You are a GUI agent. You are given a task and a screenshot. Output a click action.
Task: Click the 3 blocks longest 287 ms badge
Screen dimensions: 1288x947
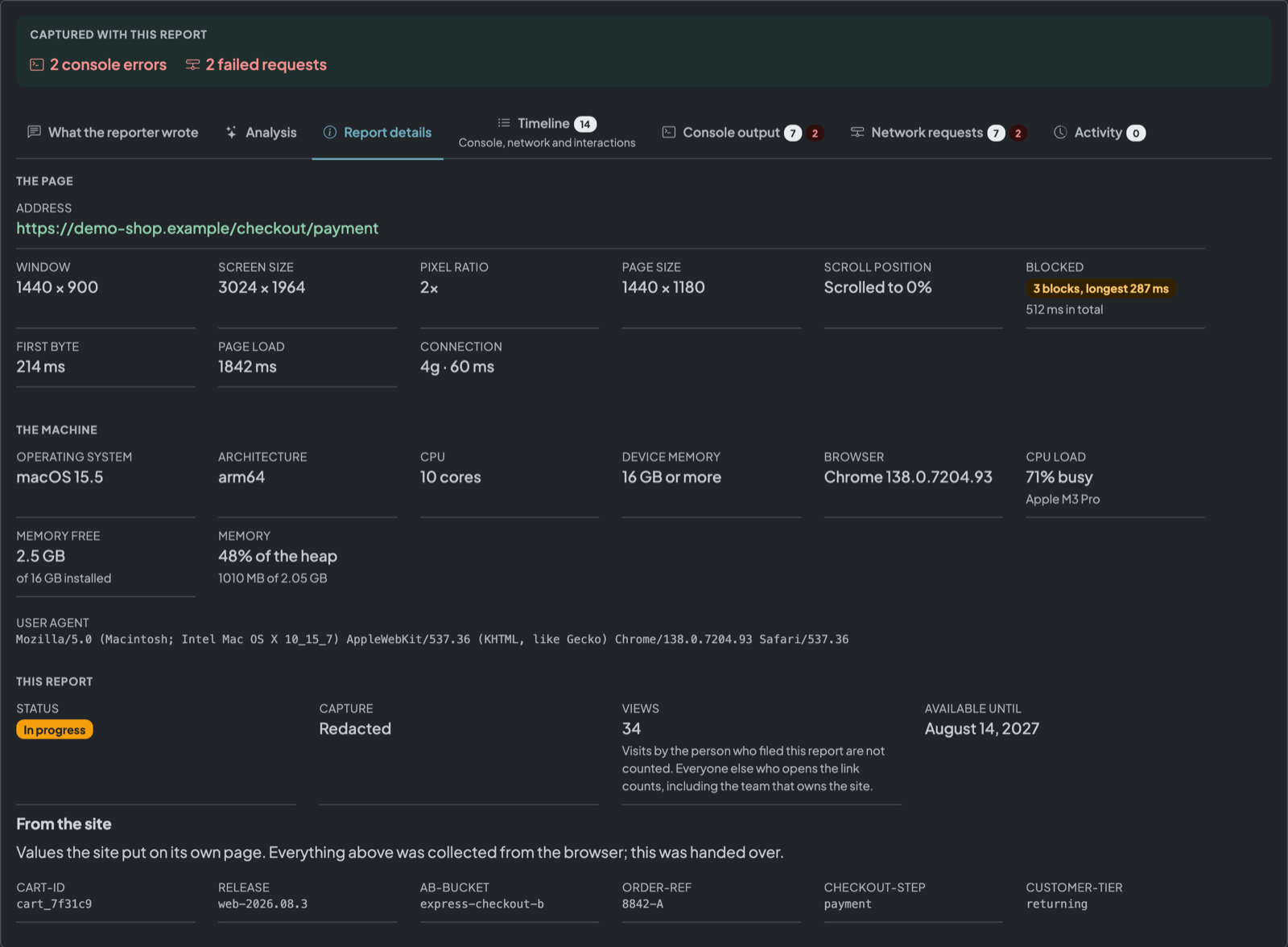[1100, 289]
